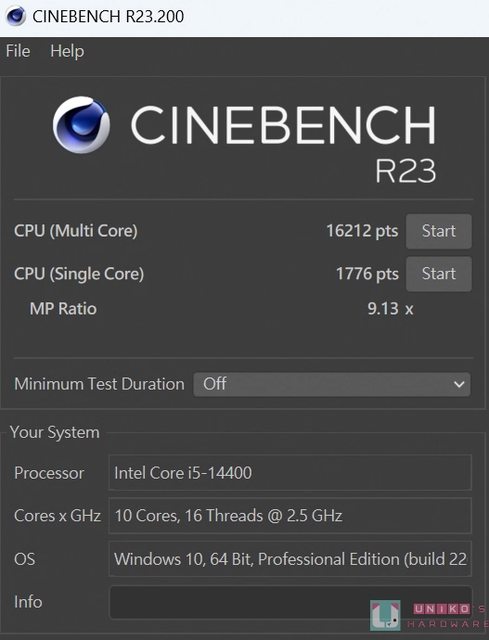Start the CPU Single Core test
The width and height of the screenshot is (489, 640).
click(x=439, y=273)
